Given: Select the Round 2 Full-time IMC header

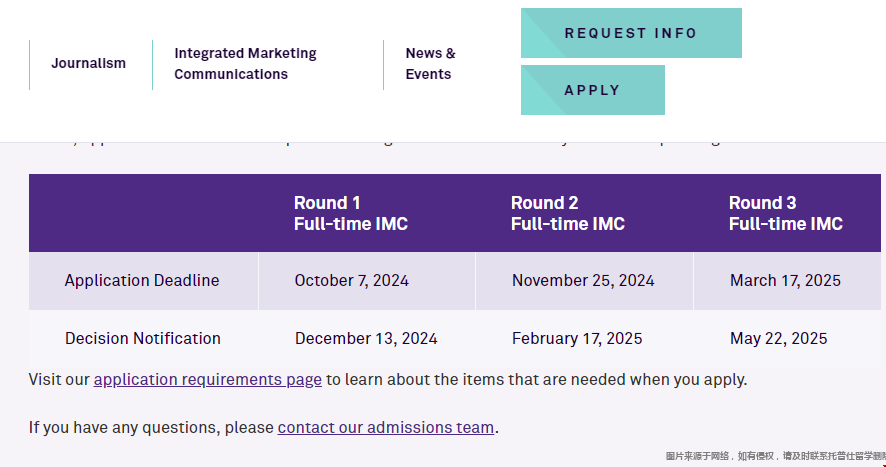Looking at the screenshot, I should click(568, 213).
